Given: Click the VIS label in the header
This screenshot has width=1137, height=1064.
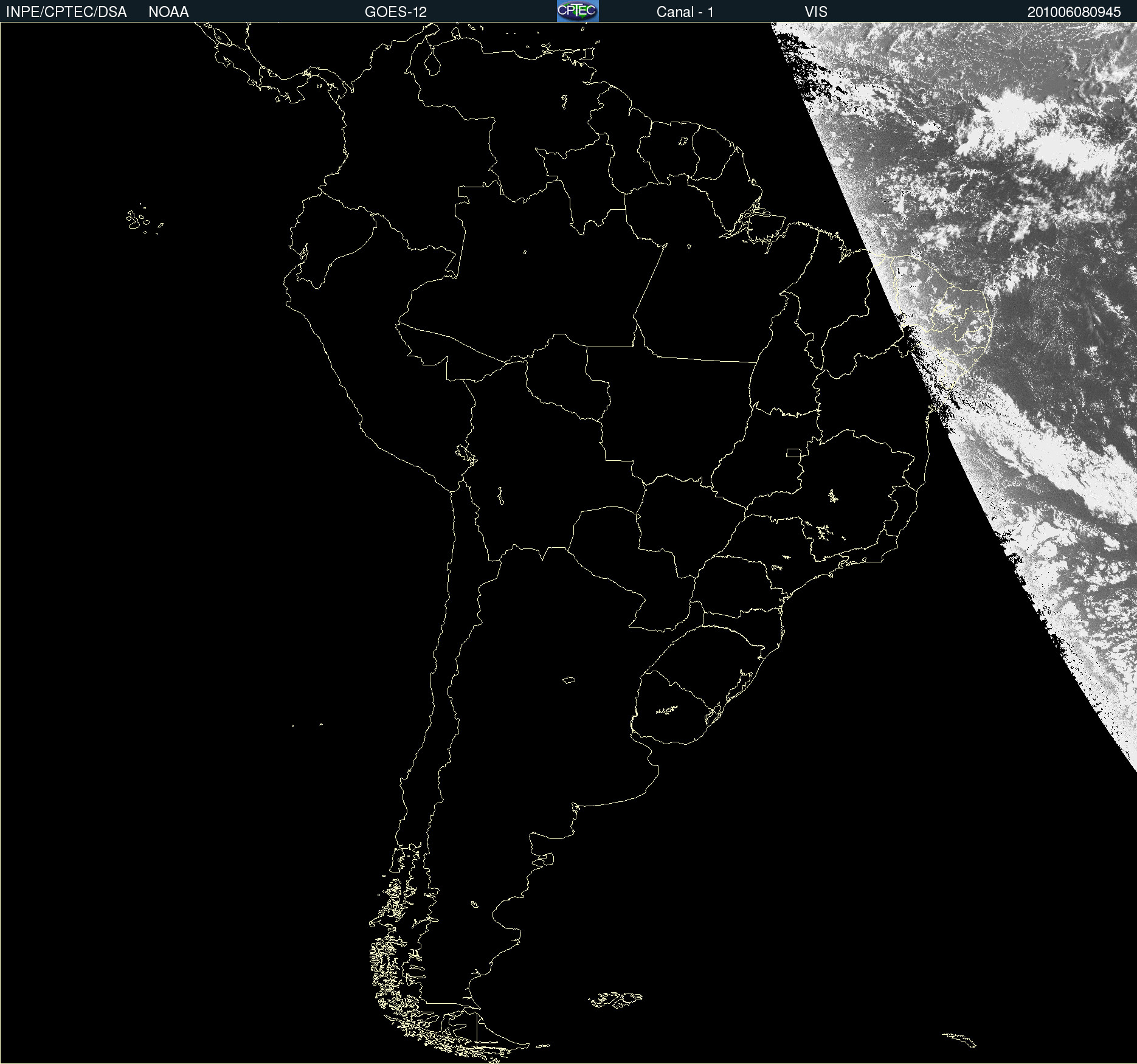Looking at the screenshot, I should coord(816,12).
